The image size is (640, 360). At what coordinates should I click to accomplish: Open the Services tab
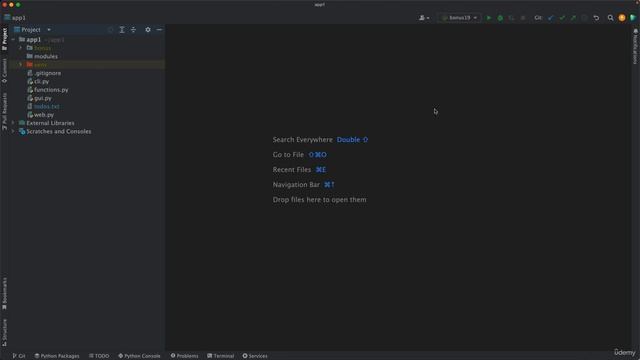[x=255, y=356]
